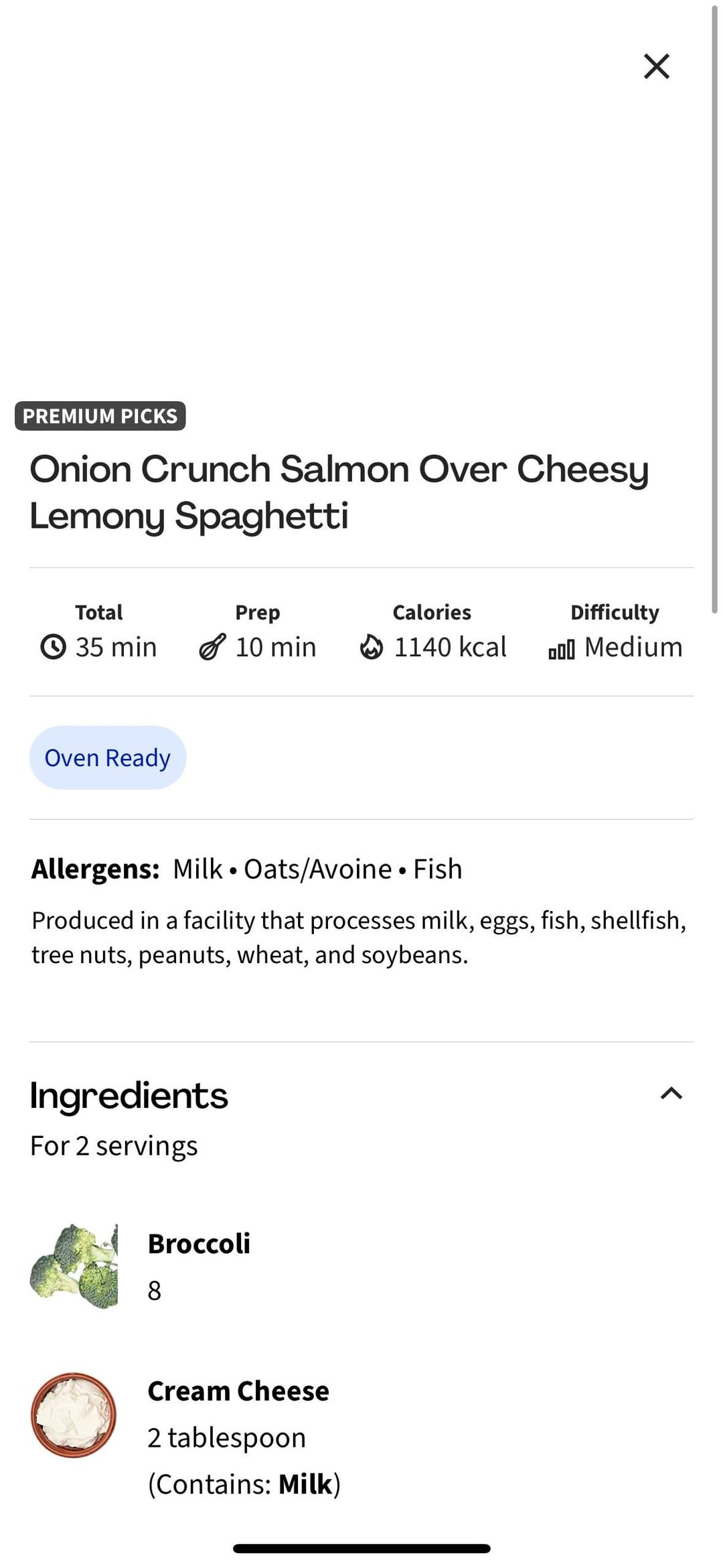Tap the Oven Ready tag
The height and width of the screenshot is (1568, 723).
click(x=107, y=758)
